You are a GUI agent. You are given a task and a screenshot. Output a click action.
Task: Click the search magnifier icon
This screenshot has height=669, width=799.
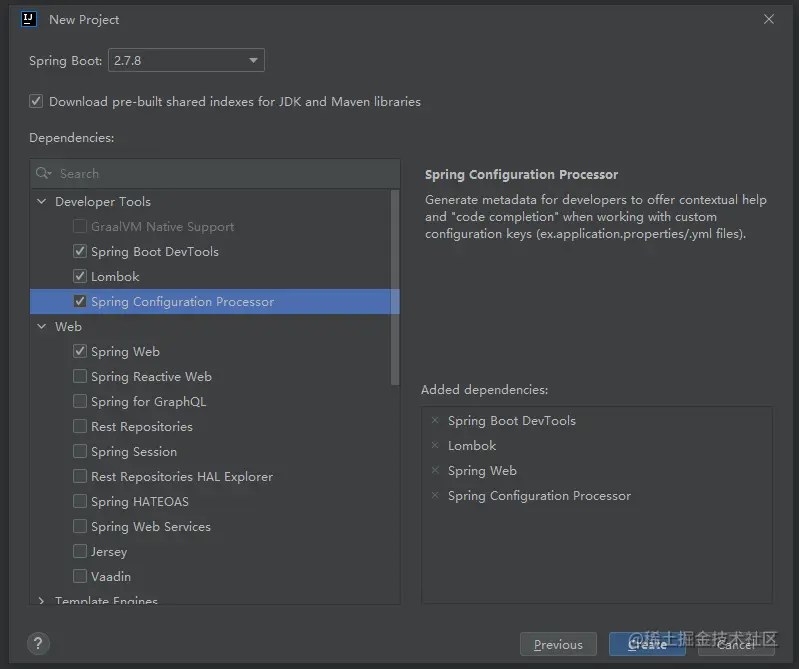coord(43,173)
